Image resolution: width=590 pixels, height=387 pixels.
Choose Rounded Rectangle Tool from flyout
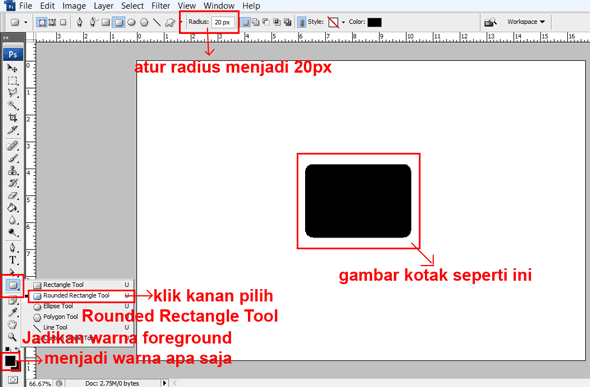tap(81, 296)
